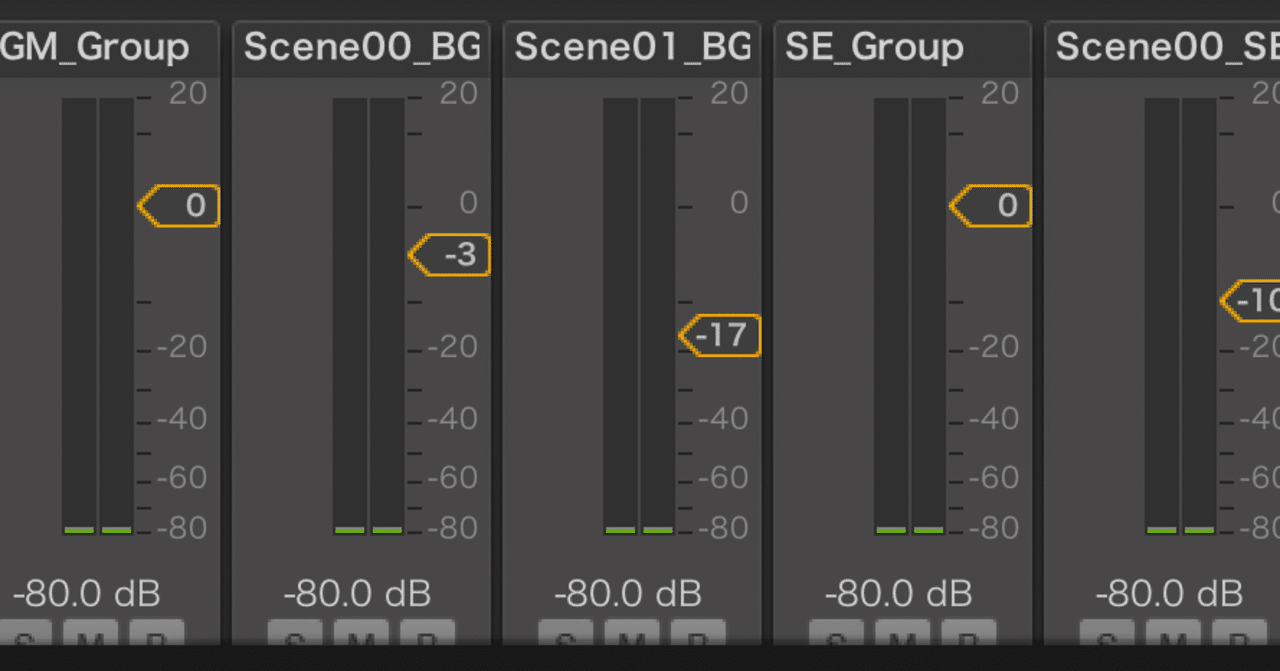The image size is (1280, 671).
Task: Select the -3 fader handle on Scene00_BG
Action: (x=448, y=256)
